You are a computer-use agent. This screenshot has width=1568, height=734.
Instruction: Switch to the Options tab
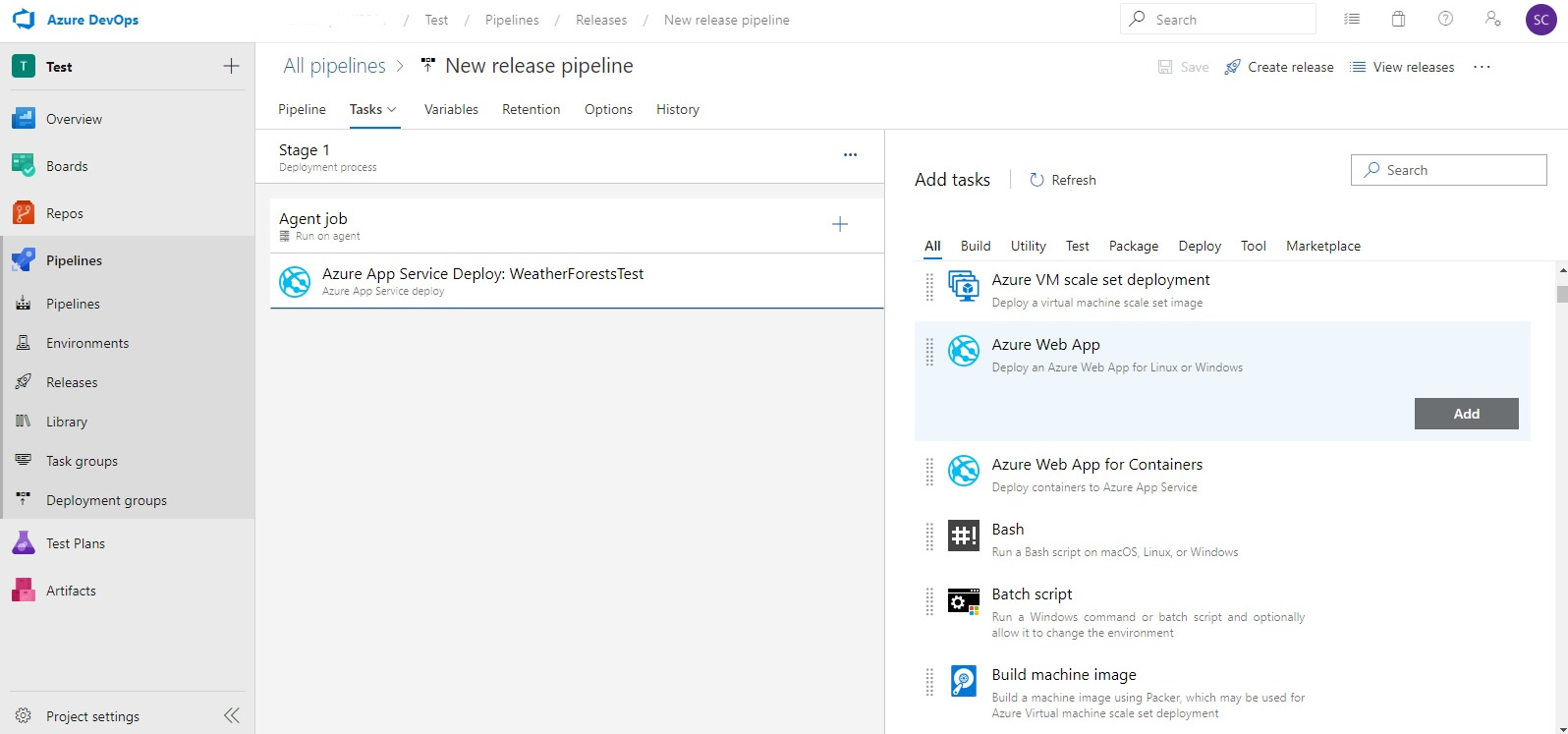click(x=608, y=109)
